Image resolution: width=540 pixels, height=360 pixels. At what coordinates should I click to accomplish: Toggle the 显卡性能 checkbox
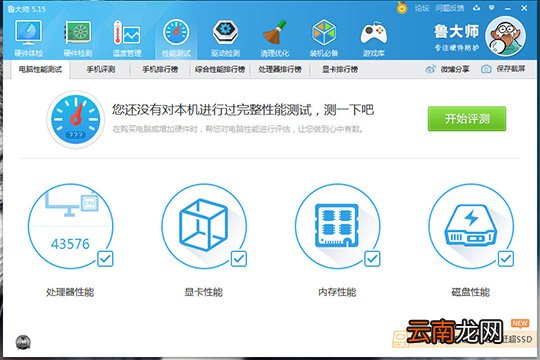point(239,259)
